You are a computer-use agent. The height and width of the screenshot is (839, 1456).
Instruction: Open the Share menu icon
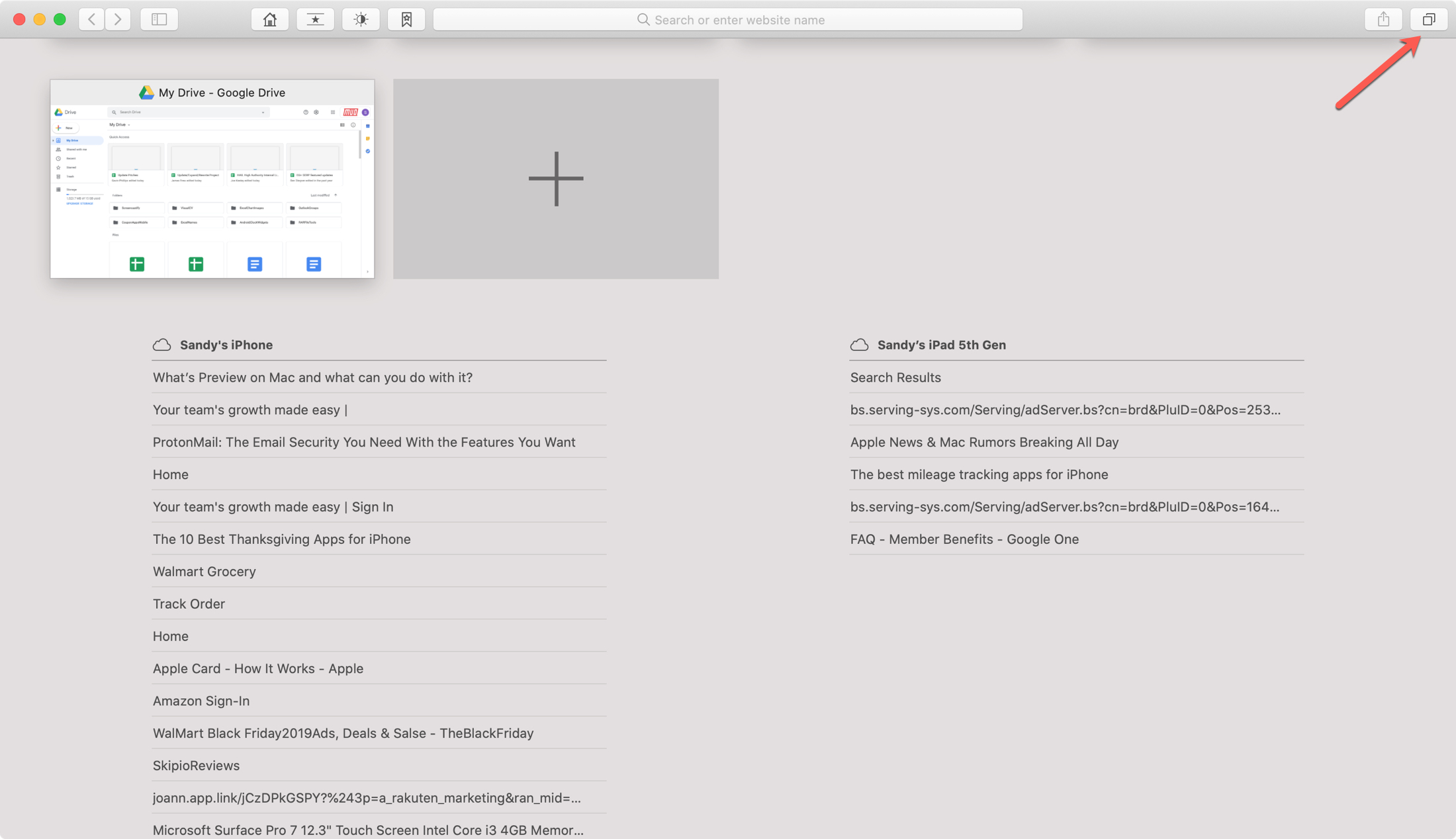(x=1383, y=19)
